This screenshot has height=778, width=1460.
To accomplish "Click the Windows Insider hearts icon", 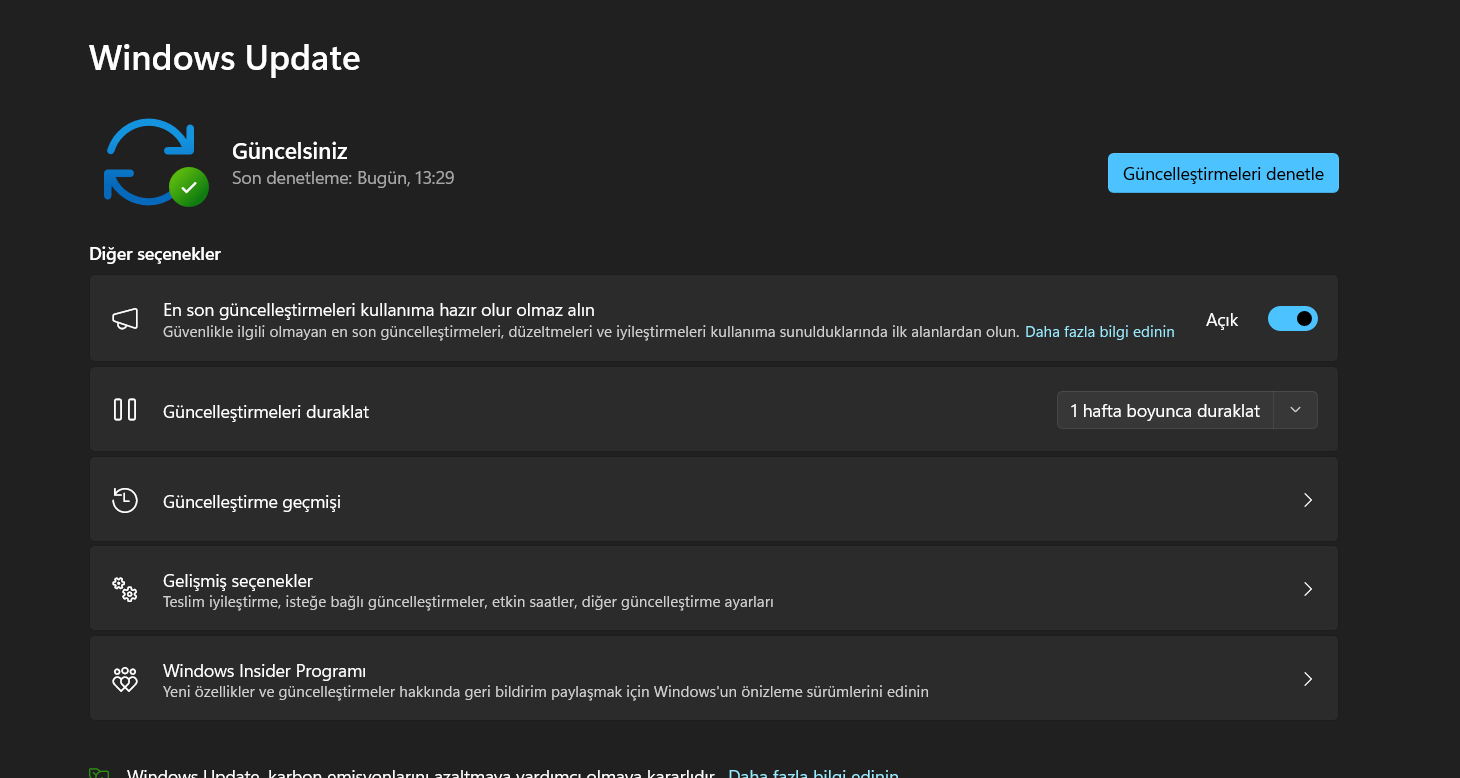I will pyautogui.click(x=125, y=679).
